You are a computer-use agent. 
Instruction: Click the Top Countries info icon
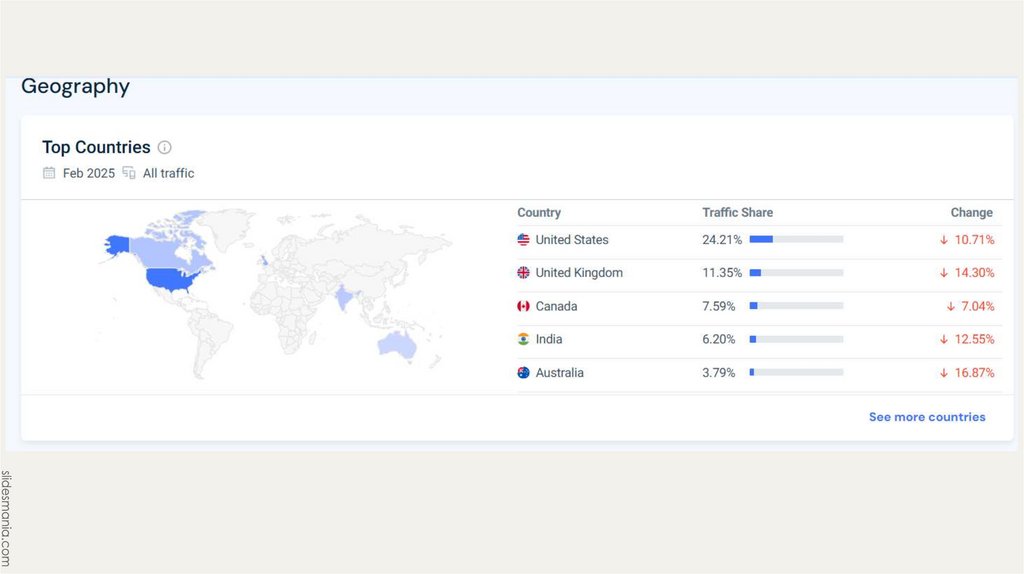165,148
